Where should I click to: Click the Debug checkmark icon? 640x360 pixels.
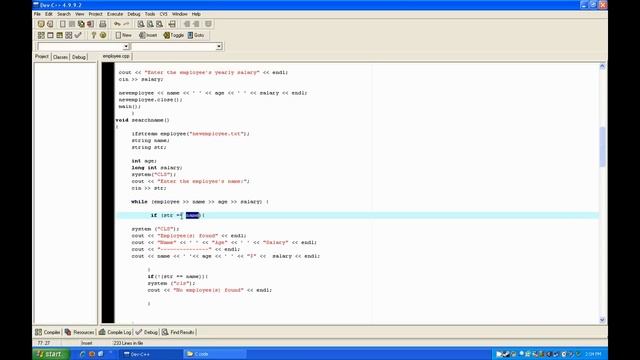click(x=78, y=35)
